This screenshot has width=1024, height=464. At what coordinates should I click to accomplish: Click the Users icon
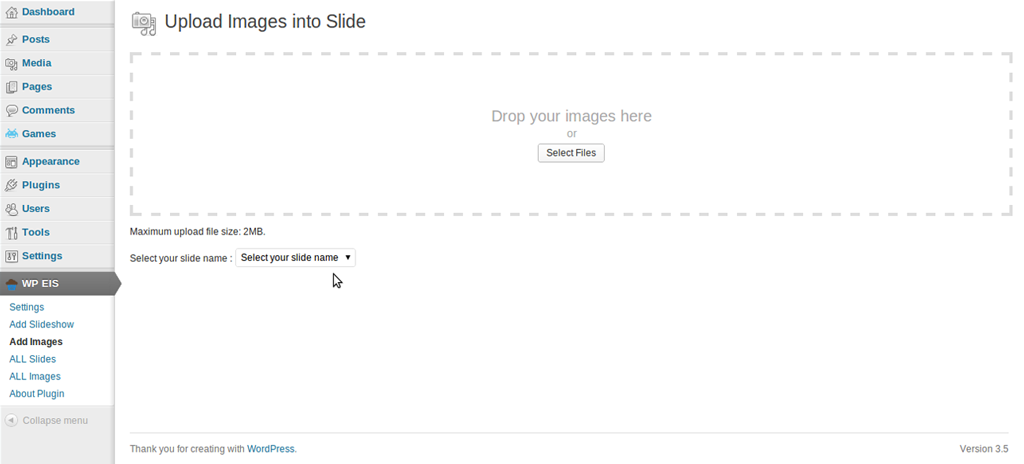pos(11,208)
